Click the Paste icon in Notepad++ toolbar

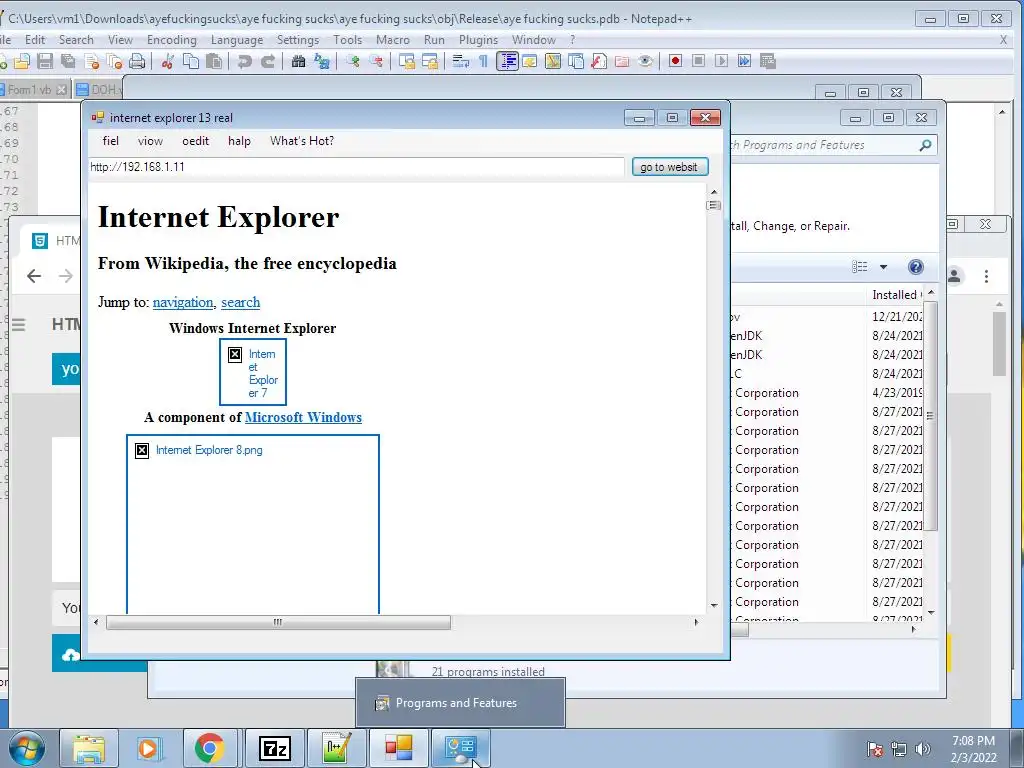point(214,61)
